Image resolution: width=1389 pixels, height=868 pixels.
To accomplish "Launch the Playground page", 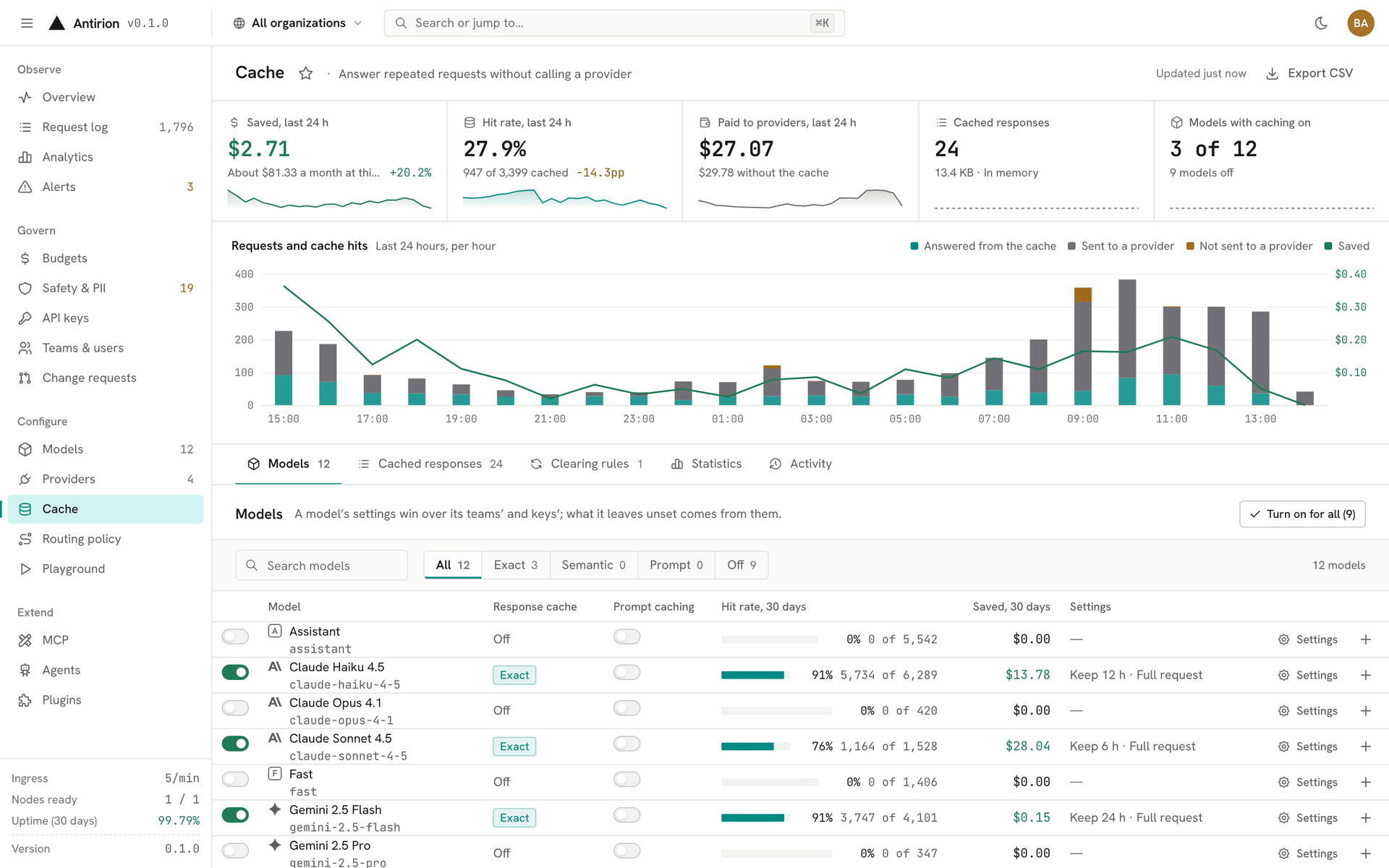I will click(x=106, y=569).
